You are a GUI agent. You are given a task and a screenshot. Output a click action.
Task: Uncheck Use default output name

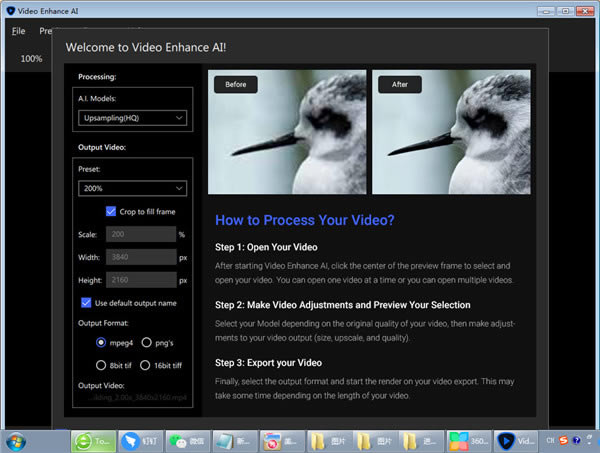[x=86, y=303]
